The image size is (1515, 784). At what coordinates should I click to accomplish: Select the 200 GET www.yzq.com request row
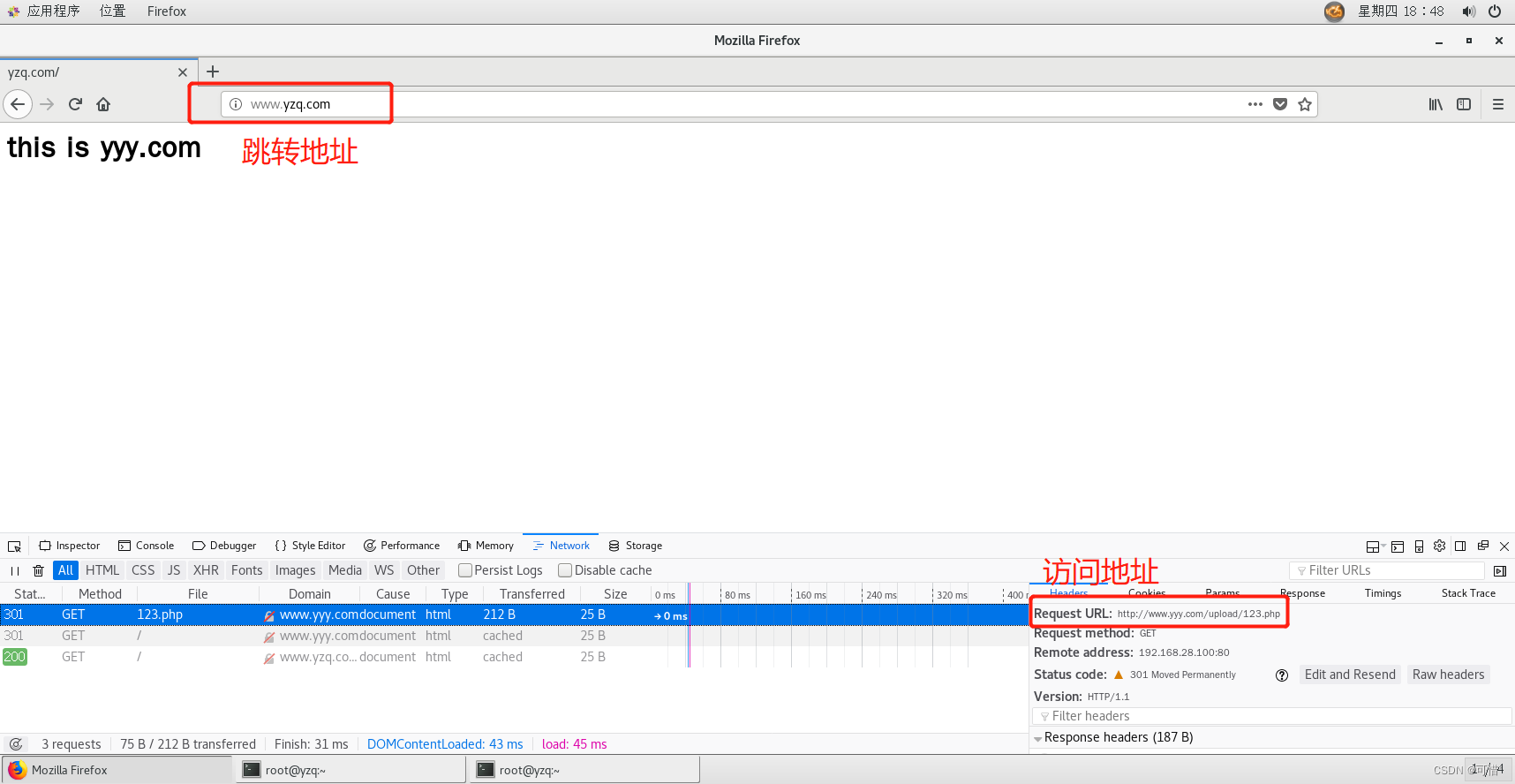[x=514, y=657]
